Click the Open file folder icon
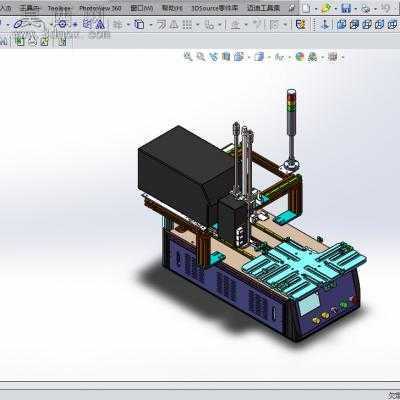The image size is (400, 400). [326, 8]
